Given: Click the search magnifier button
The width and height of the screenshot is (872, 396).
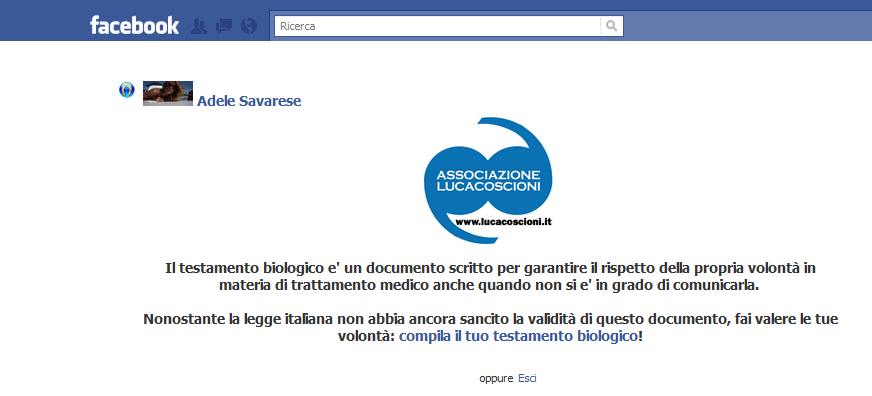Looking at the screenshot, I should pyautogui.click(x=612, y=26).
